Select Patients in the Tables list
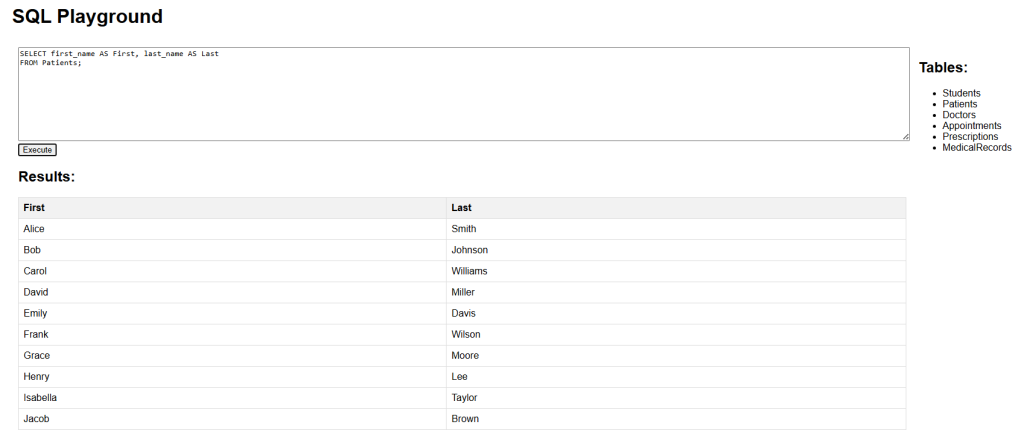This screenshot has width=1024, height=442. tap(960, 104)
